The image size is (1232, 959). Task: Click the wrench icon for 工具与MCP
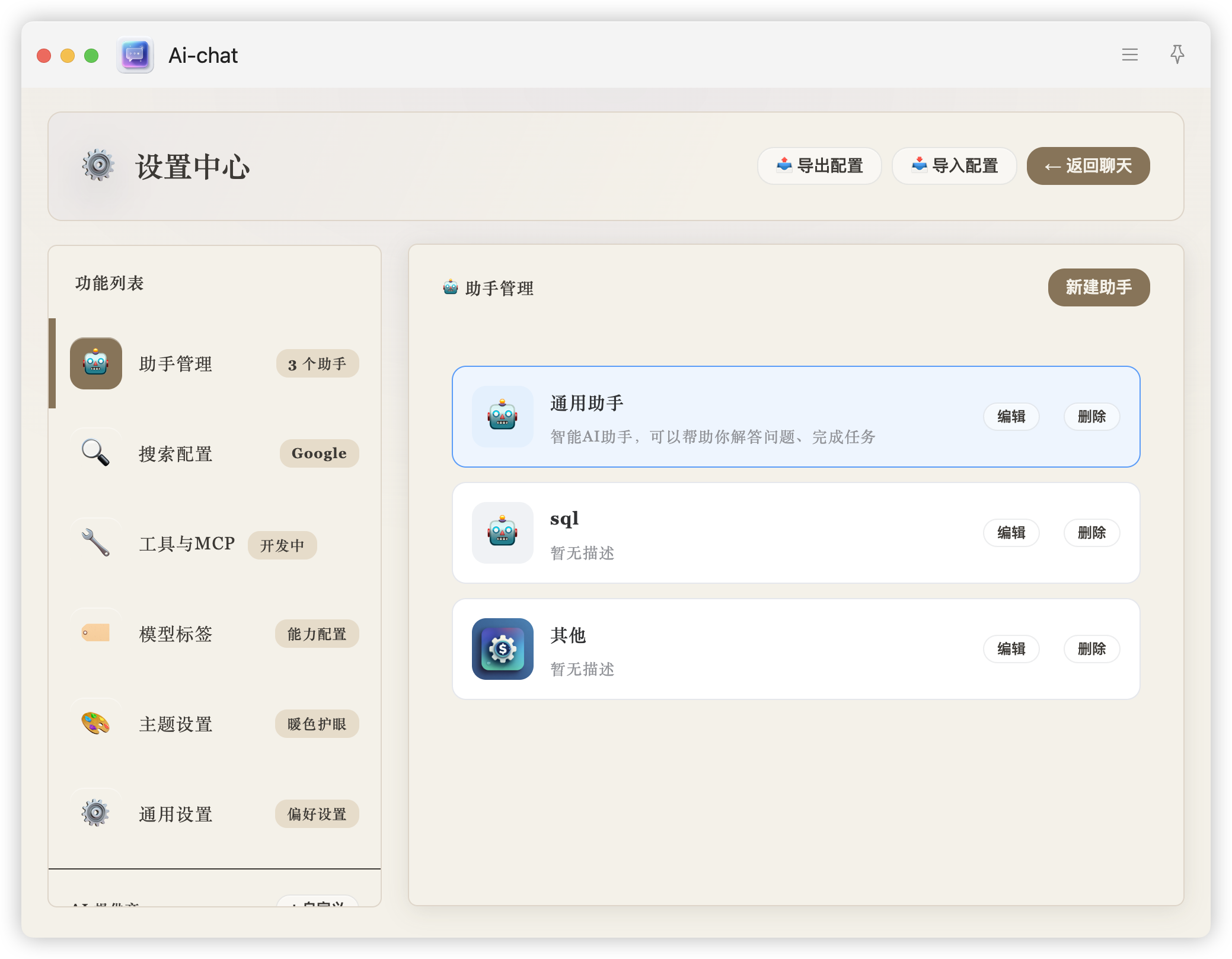tap(95, 543)
